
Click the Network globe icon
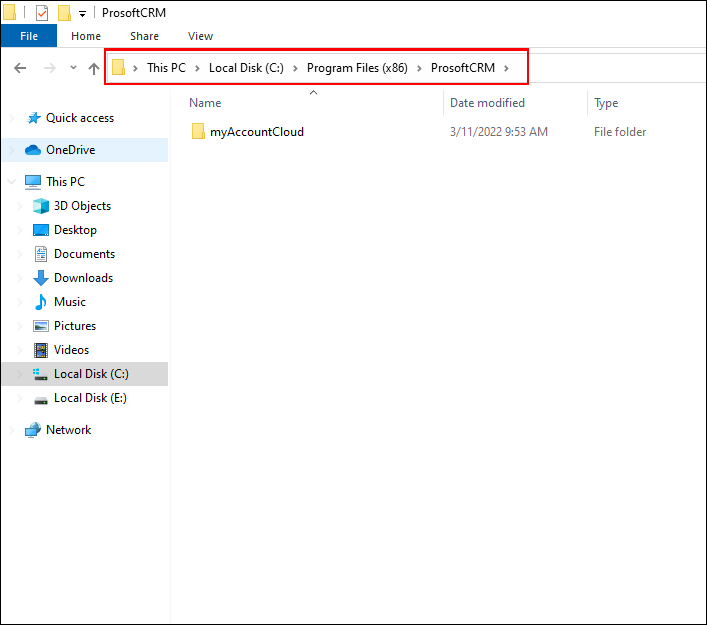point(32,430)
